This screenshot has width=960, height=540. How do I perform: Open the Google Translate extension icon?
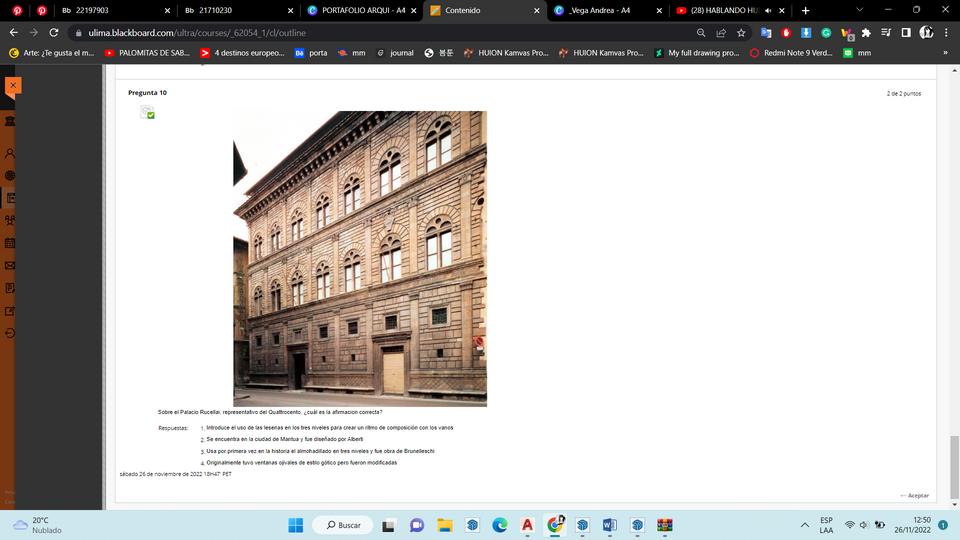click(x=766, y=32)
